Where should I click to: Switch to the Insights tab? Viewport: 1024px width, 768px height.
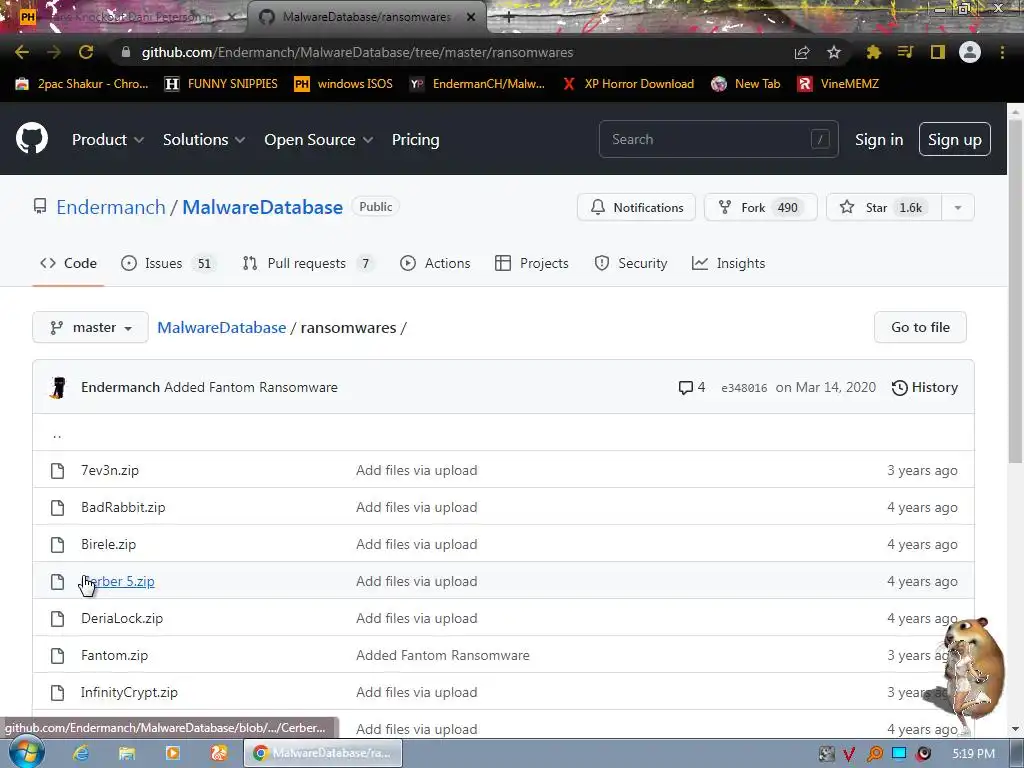(x=728, y=263)
